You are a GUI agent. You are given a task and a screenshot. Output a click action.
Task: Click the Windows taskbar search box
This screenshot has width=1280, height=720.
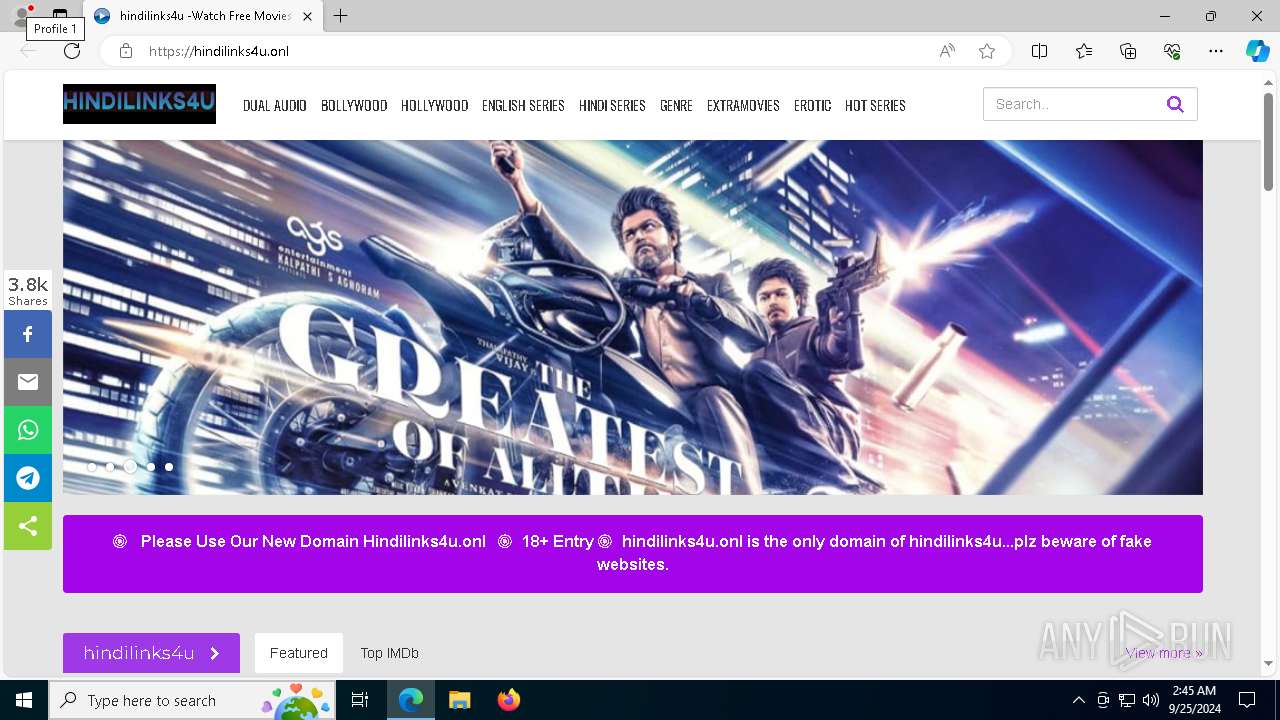pos(192,700)
